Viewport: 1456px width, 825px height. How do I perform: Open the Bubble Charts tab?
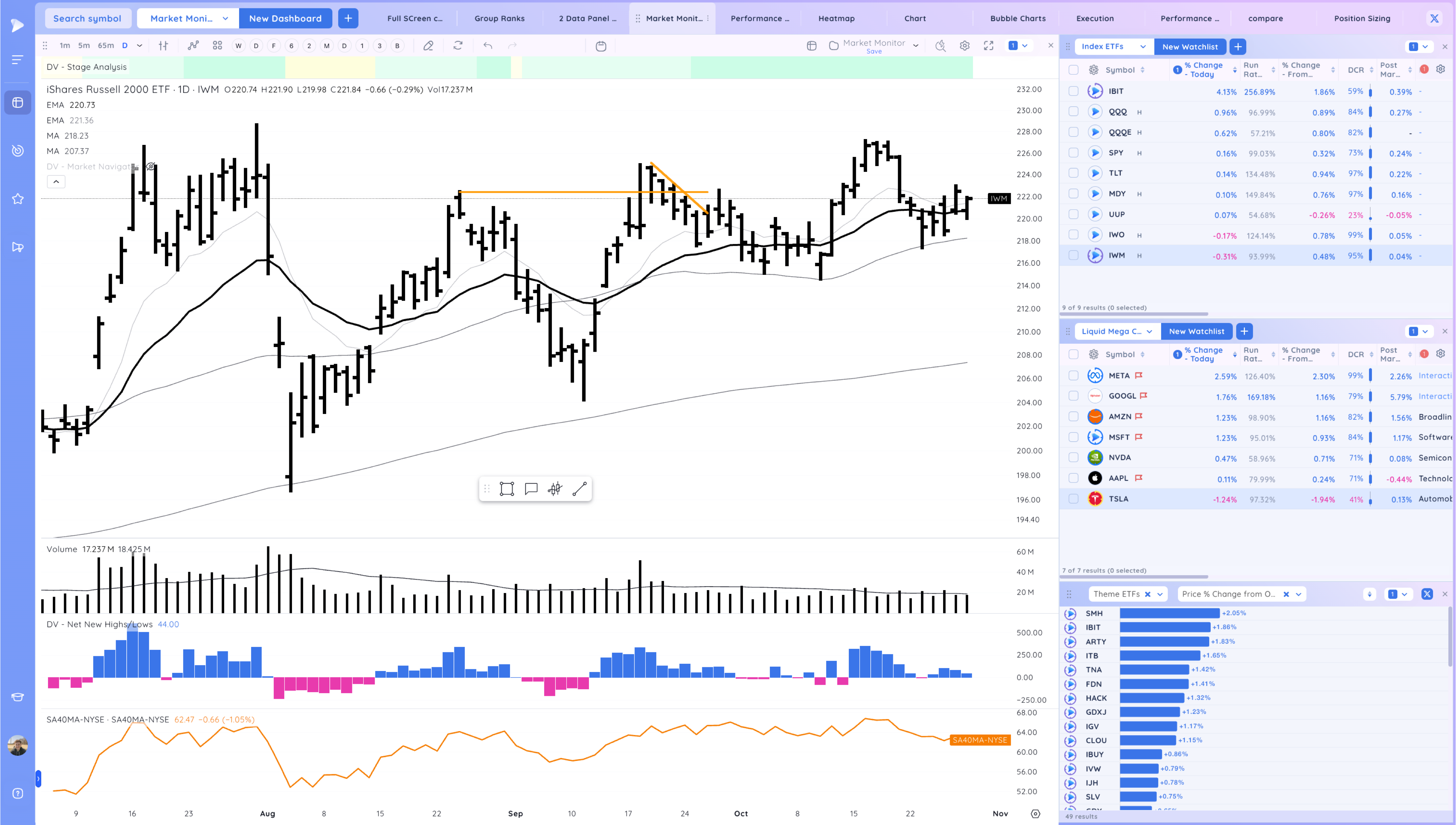[1017, 18]
